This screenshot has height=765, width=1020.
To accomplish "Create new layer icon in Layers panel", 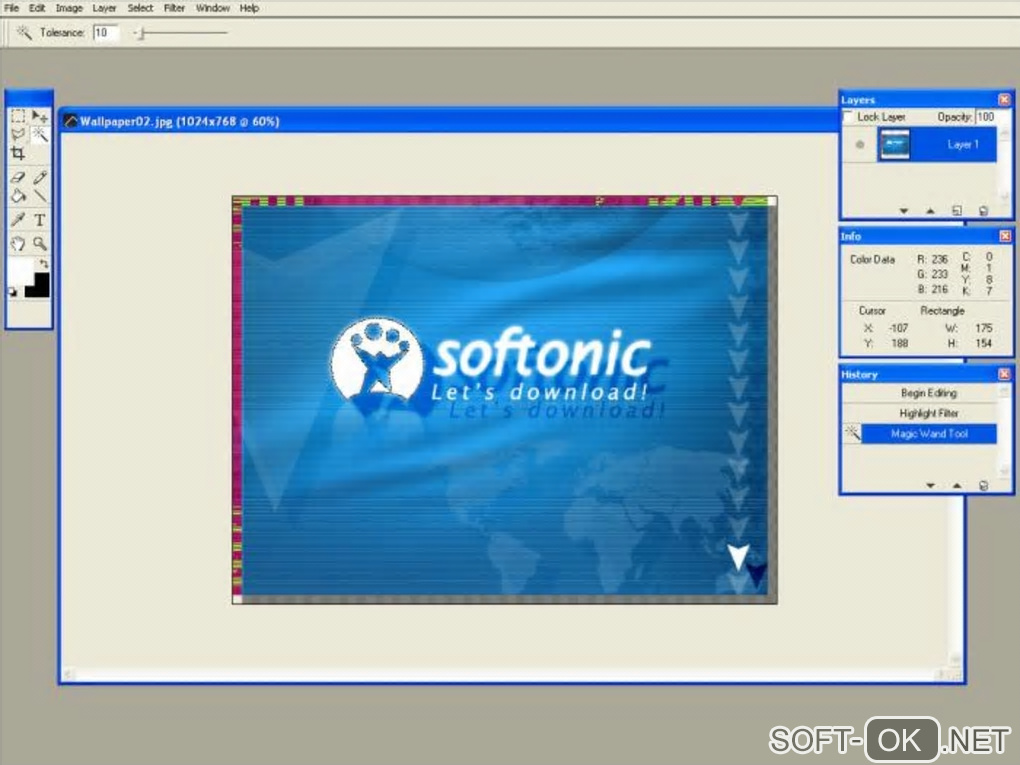I will (956, 211).
